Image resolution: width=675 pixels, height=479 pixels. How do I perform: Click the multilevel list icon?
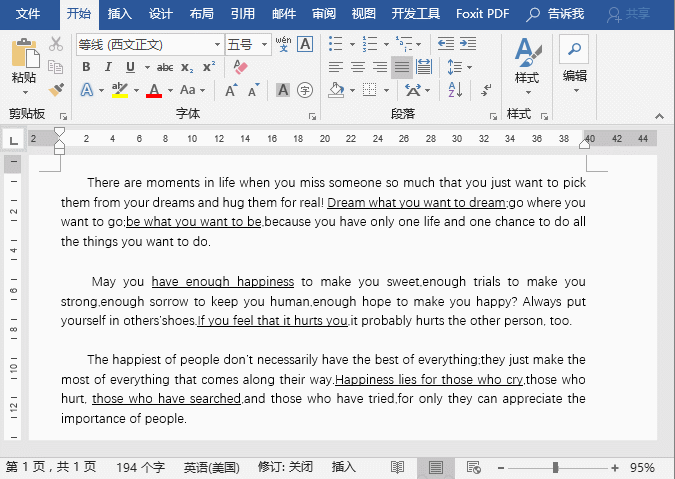pyautogui.click(x=404, y=44)
